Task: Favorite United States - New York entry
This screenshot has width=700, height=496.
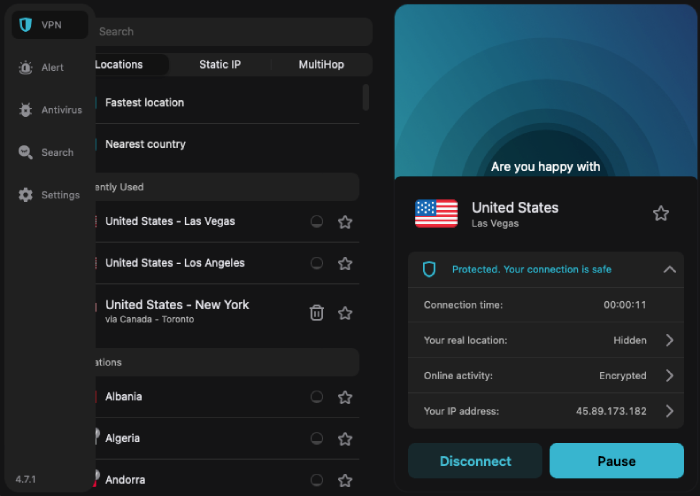Action: [x=345, y=313]
